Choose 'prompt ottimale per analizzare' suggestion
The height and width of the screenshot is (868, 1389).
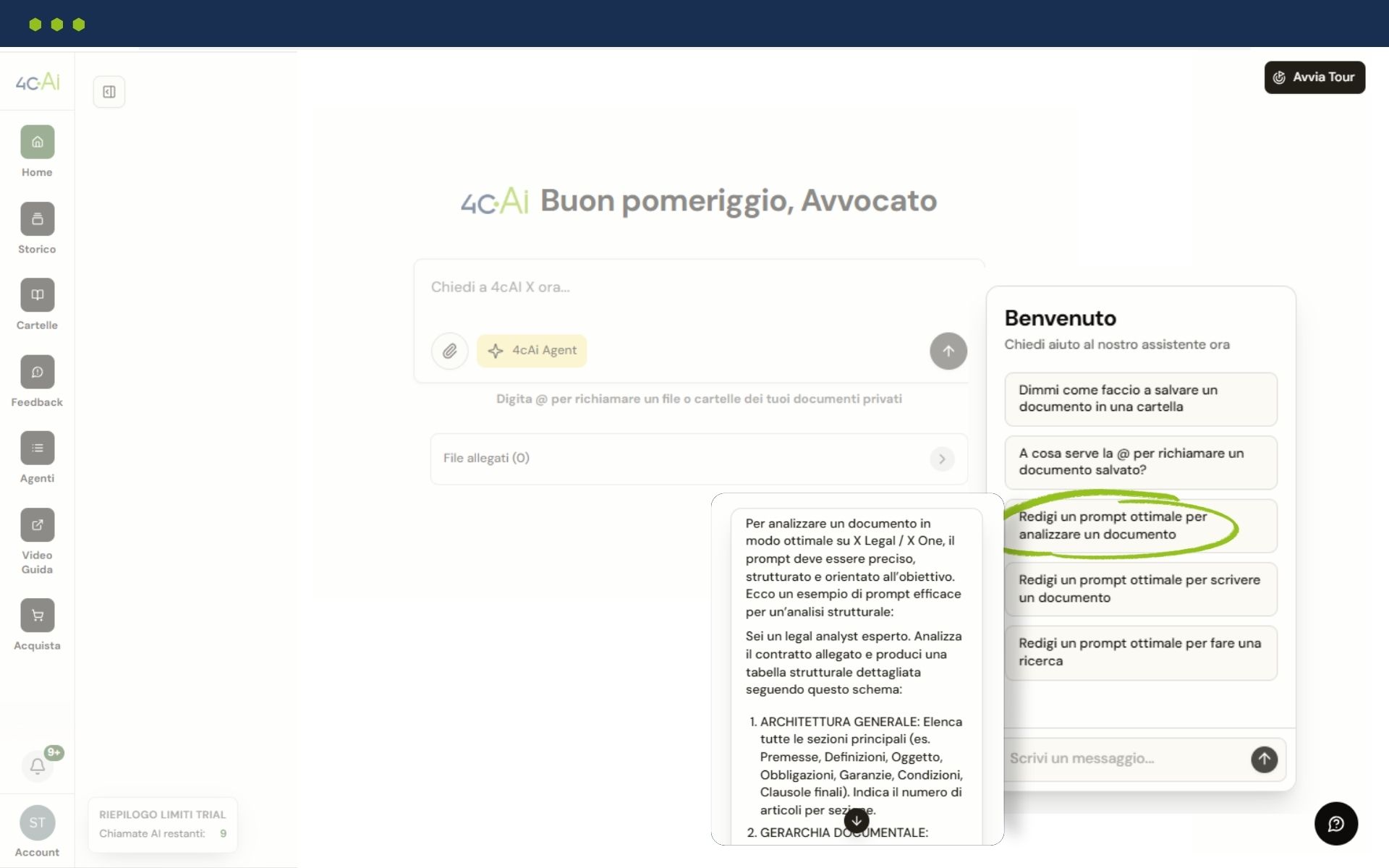tap(1141, 526)
